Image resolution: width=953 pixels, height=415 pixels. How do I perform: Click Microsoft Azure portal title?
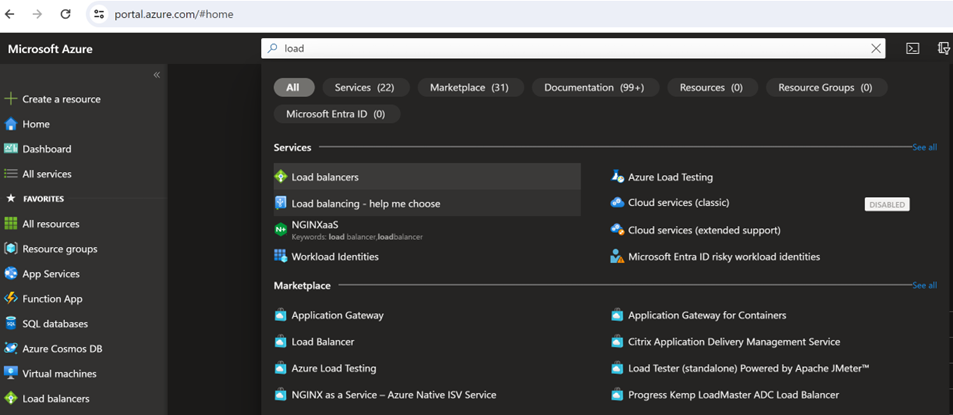pyautogui.click(x=50, y=49)
